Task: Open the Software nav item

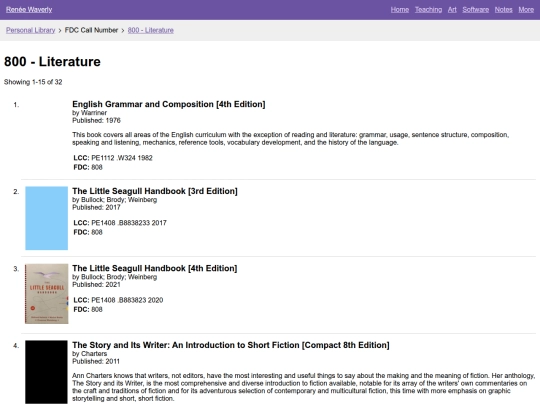Action: [476, 10]
